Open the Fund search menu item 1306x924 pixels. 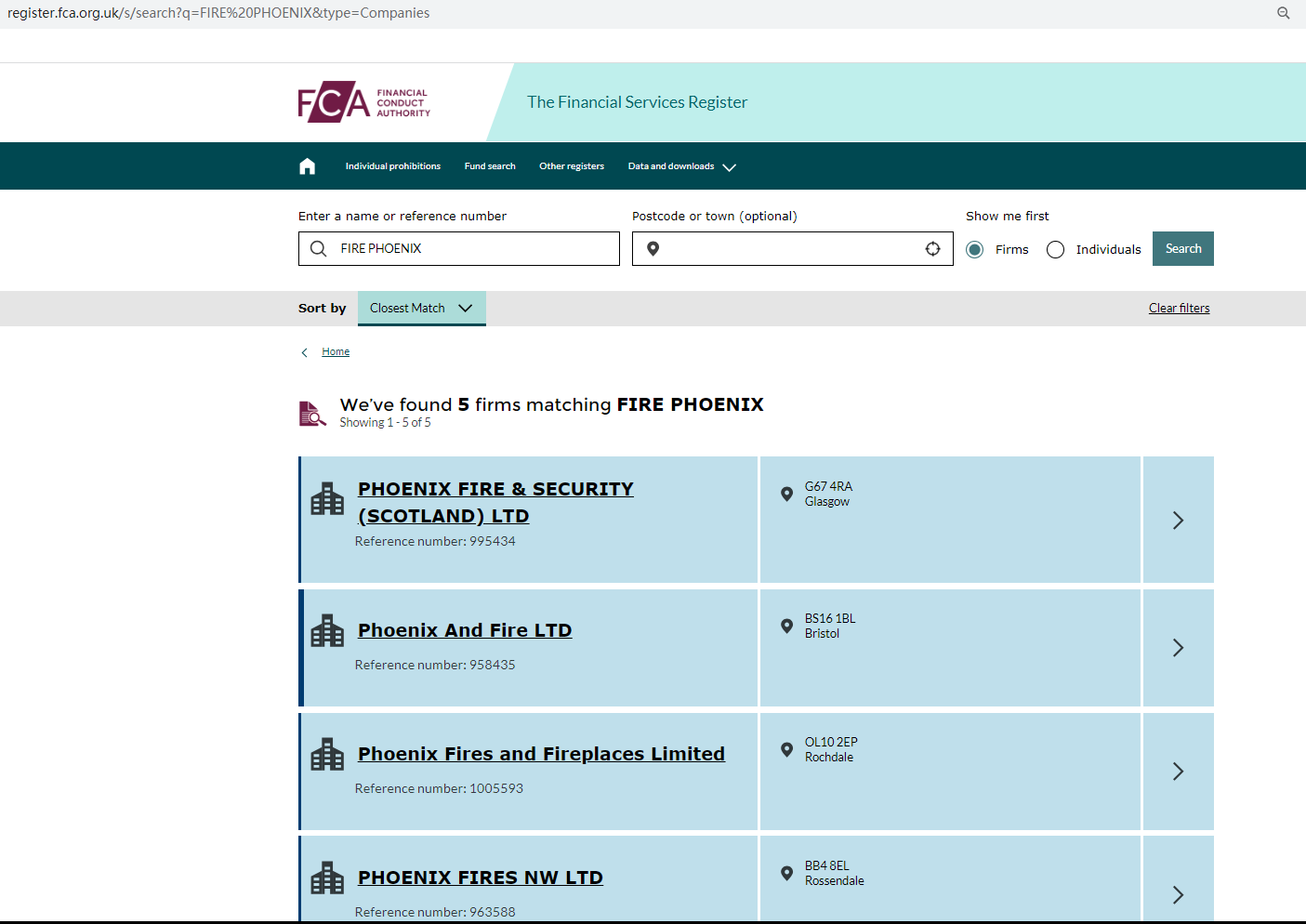click(490, 166)
